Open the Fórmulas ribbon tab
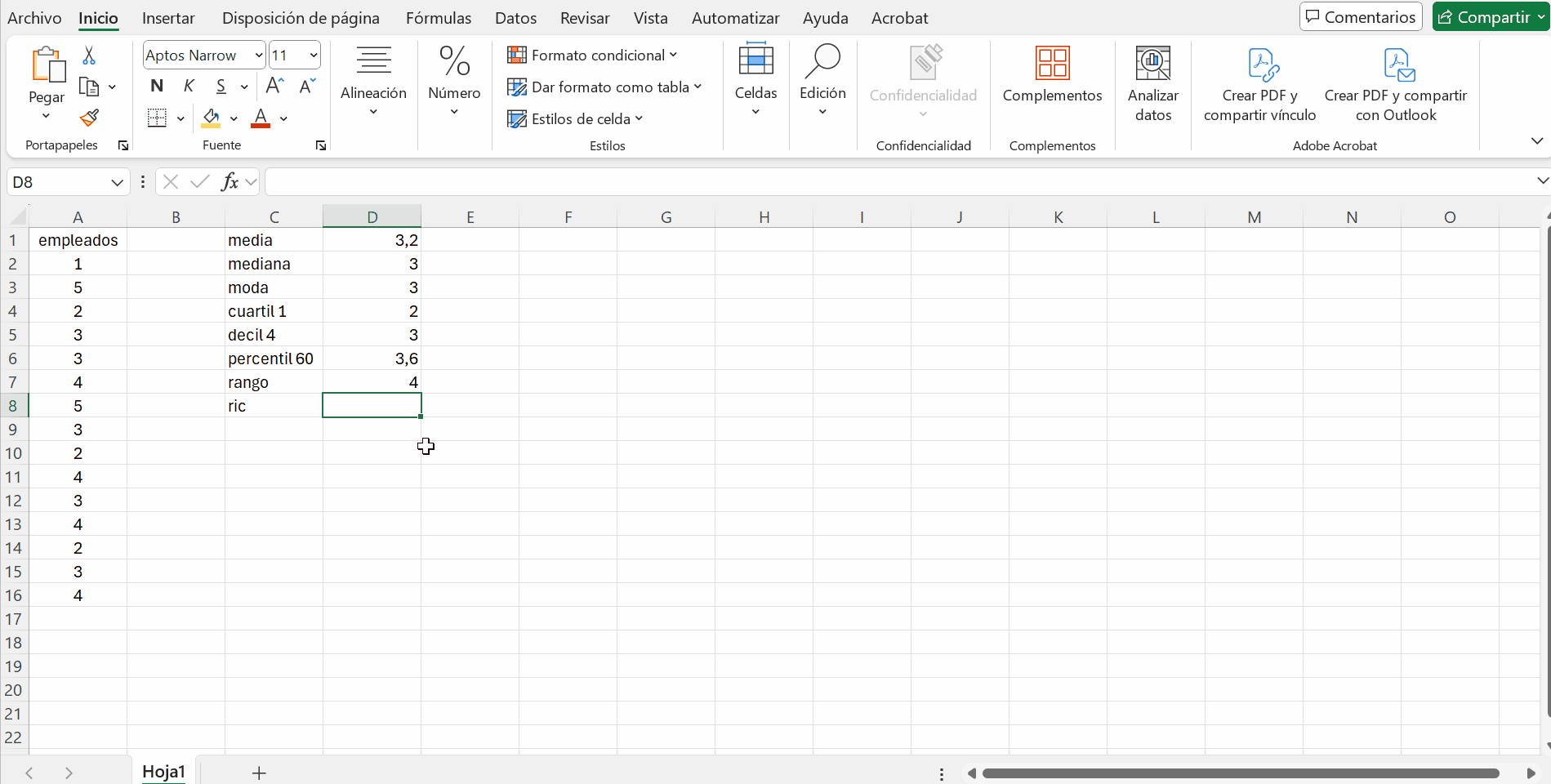1551x784 pixels. tap(439, 18)
